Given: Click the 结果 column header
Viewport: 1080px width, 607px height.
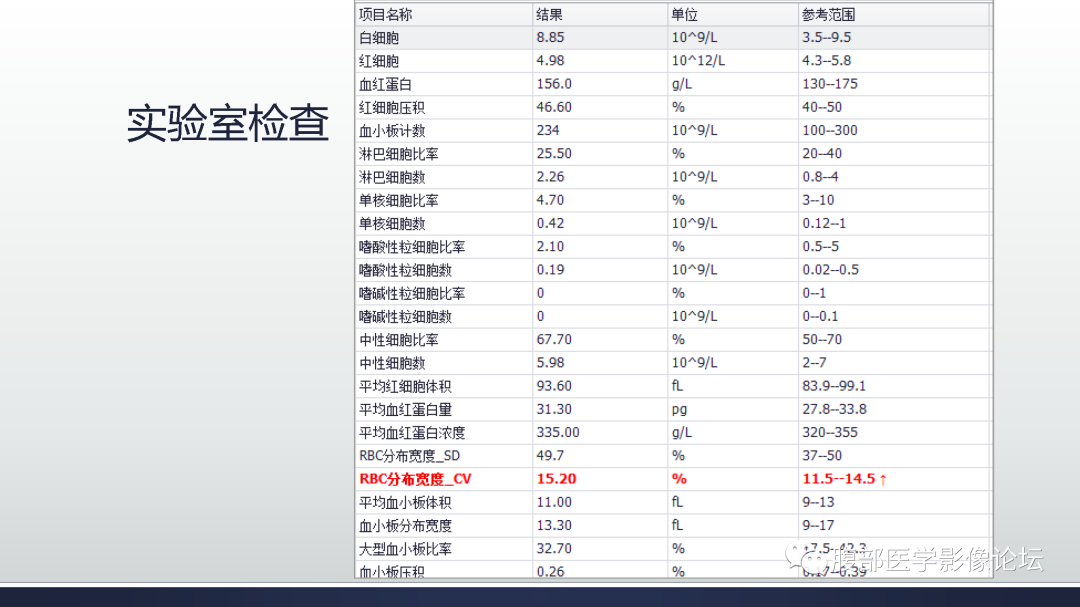Looking at the screenshot, I should coord(550,14).
